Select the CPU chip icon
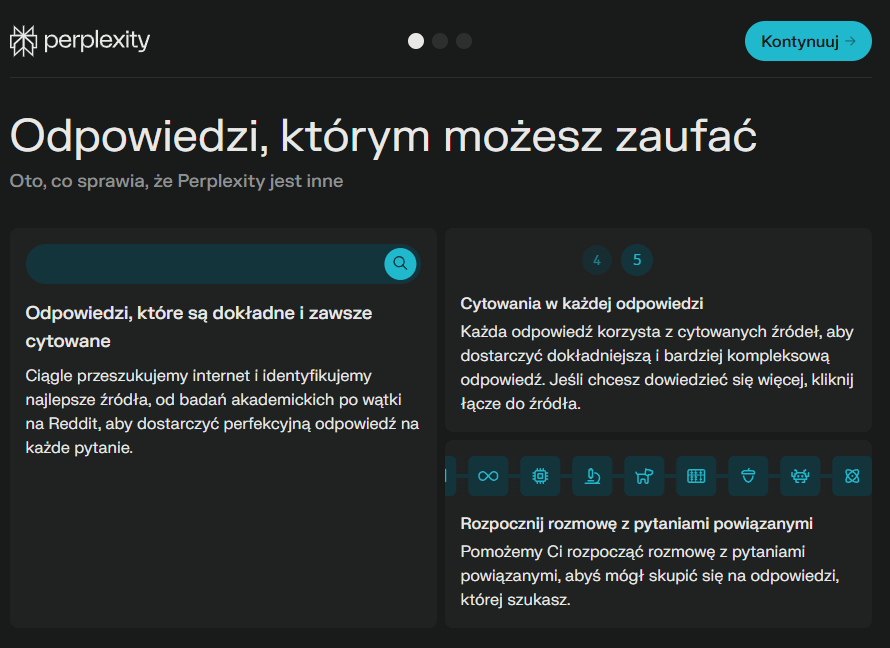 pyautogui.click(x=540, y=476)
